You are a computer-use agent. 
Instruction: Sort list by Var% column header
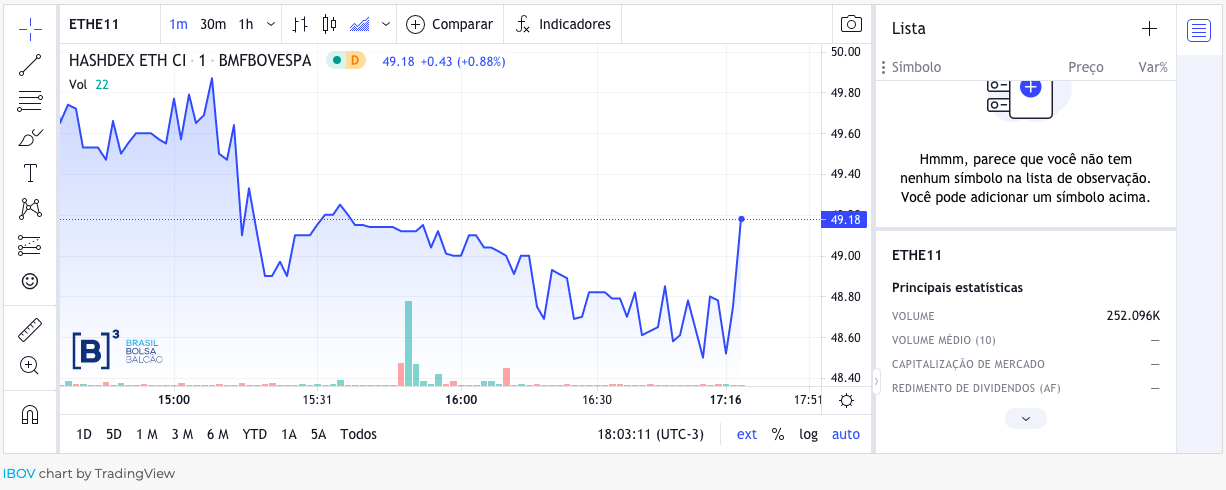point(1153,67)
